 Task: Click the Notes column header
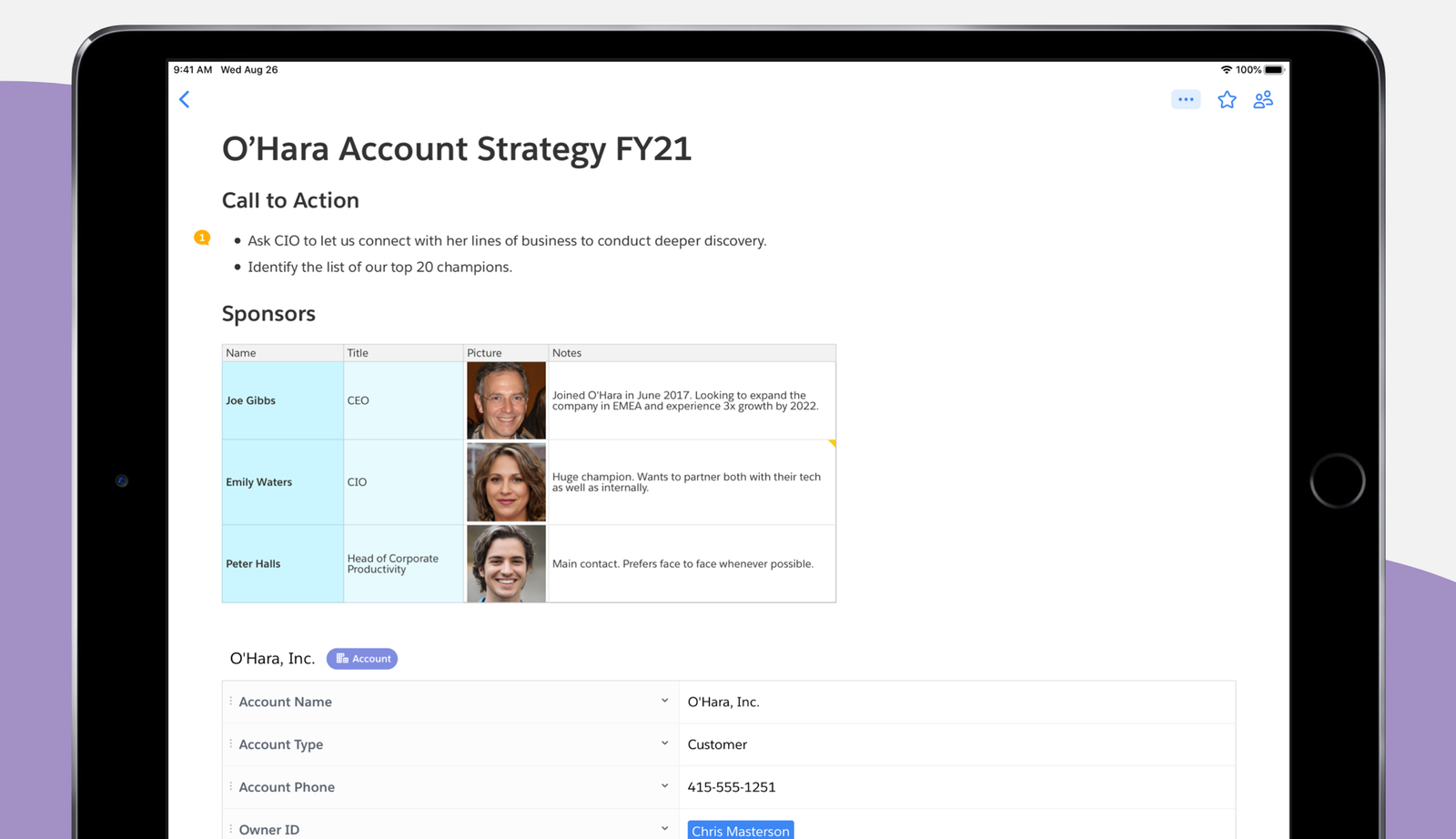point(692,353)
